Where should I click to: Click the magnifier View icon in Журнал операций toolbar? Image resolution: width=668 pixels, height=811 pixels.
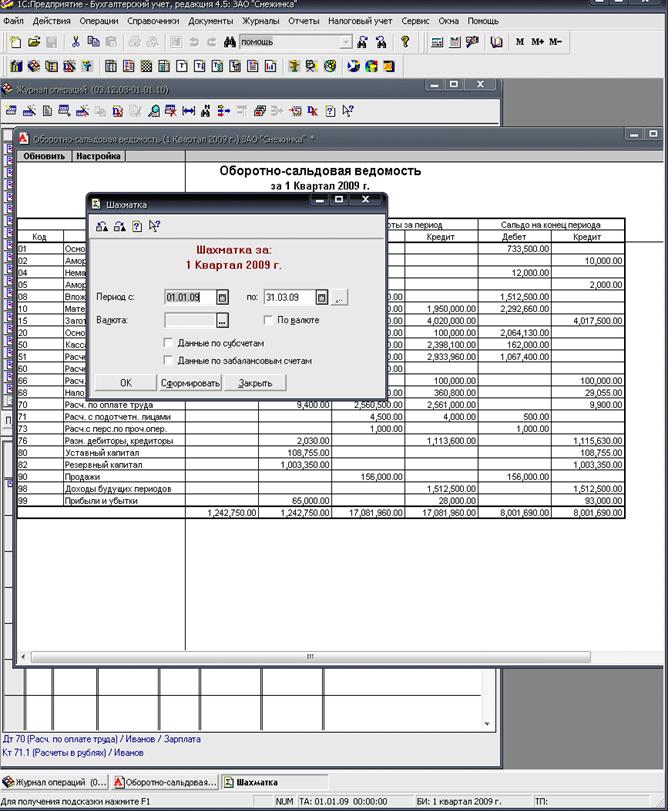pos(154,111)
